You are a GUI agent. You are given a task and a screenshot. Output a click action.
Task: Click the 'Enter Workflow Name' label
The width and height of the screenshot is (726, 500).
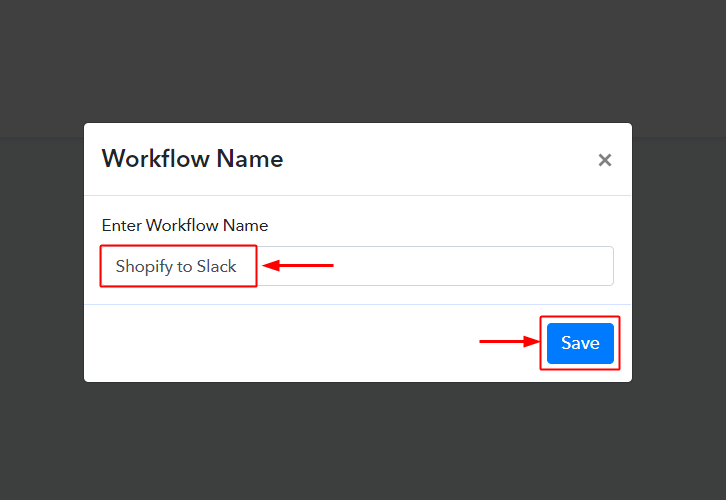point(185,225)
